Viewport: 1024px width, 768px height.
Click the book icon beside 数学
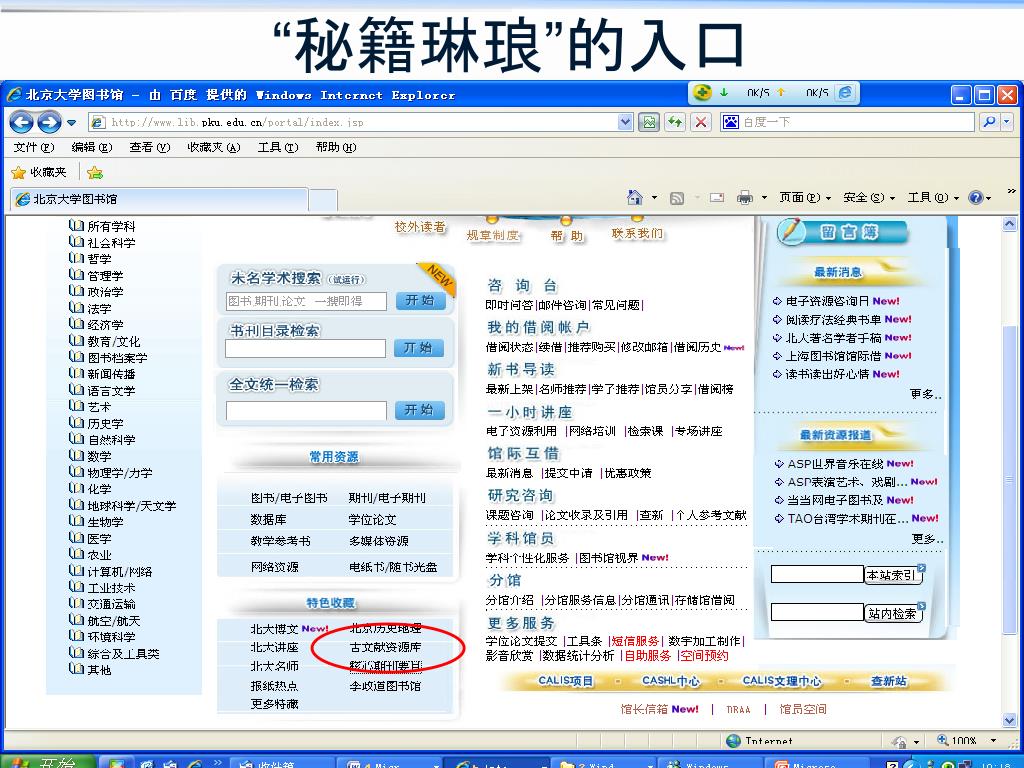click(x=76, y=455)
